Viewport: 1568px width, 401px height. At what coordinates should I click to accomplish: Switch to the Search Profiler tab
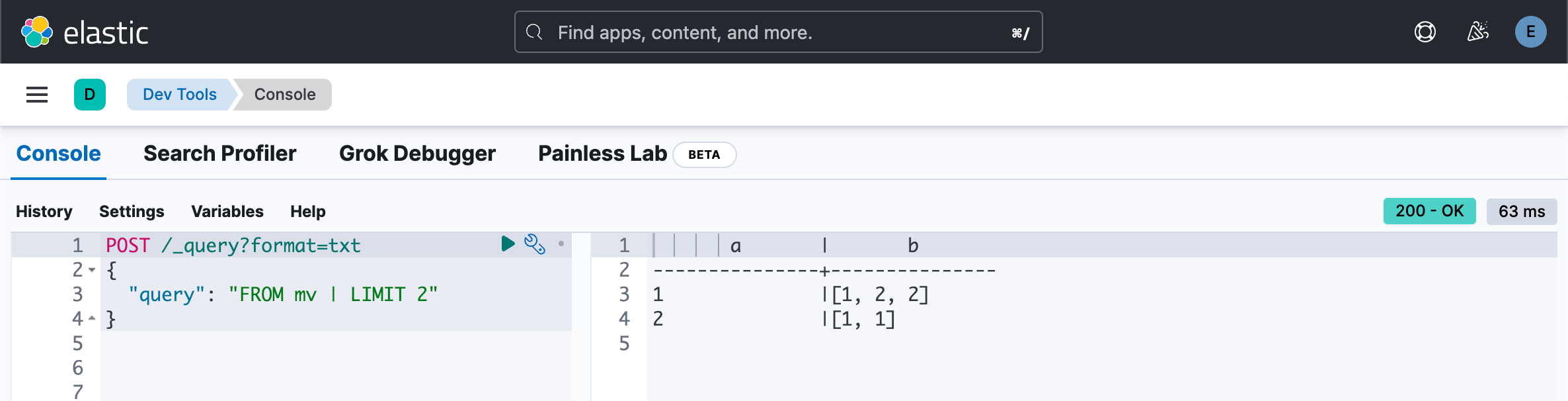click(x=219, y=154)
